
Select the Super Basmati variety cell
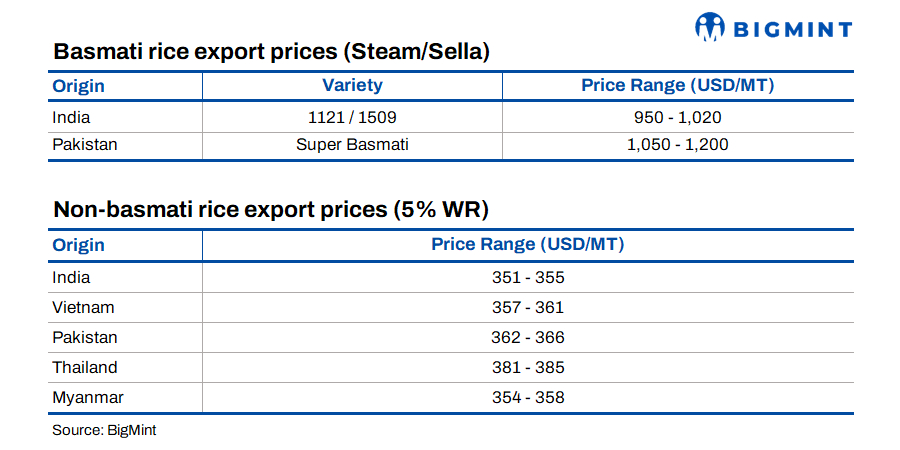[352, 144]
